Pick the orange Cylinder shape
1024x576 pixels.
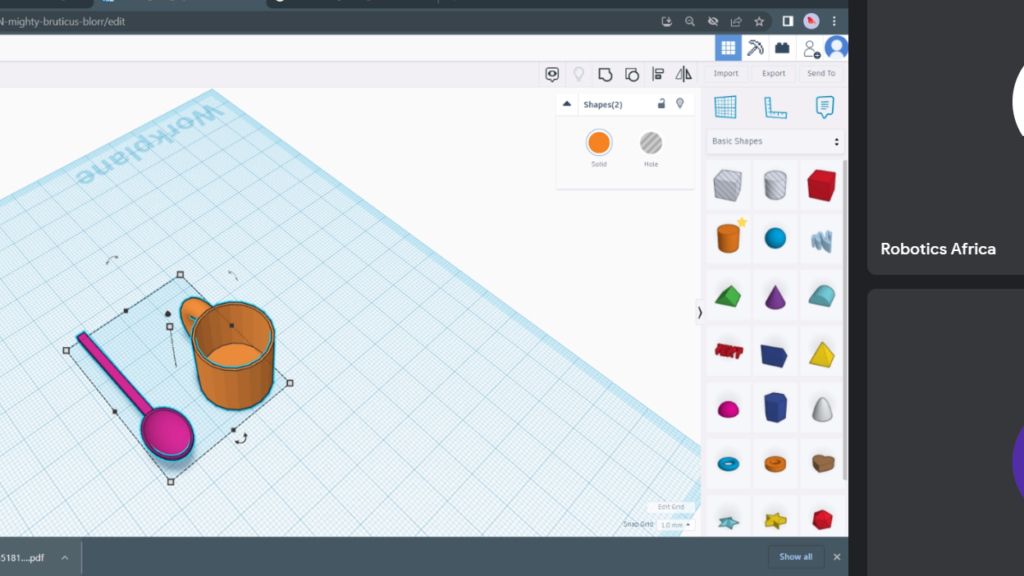click(x=728, y=238)
